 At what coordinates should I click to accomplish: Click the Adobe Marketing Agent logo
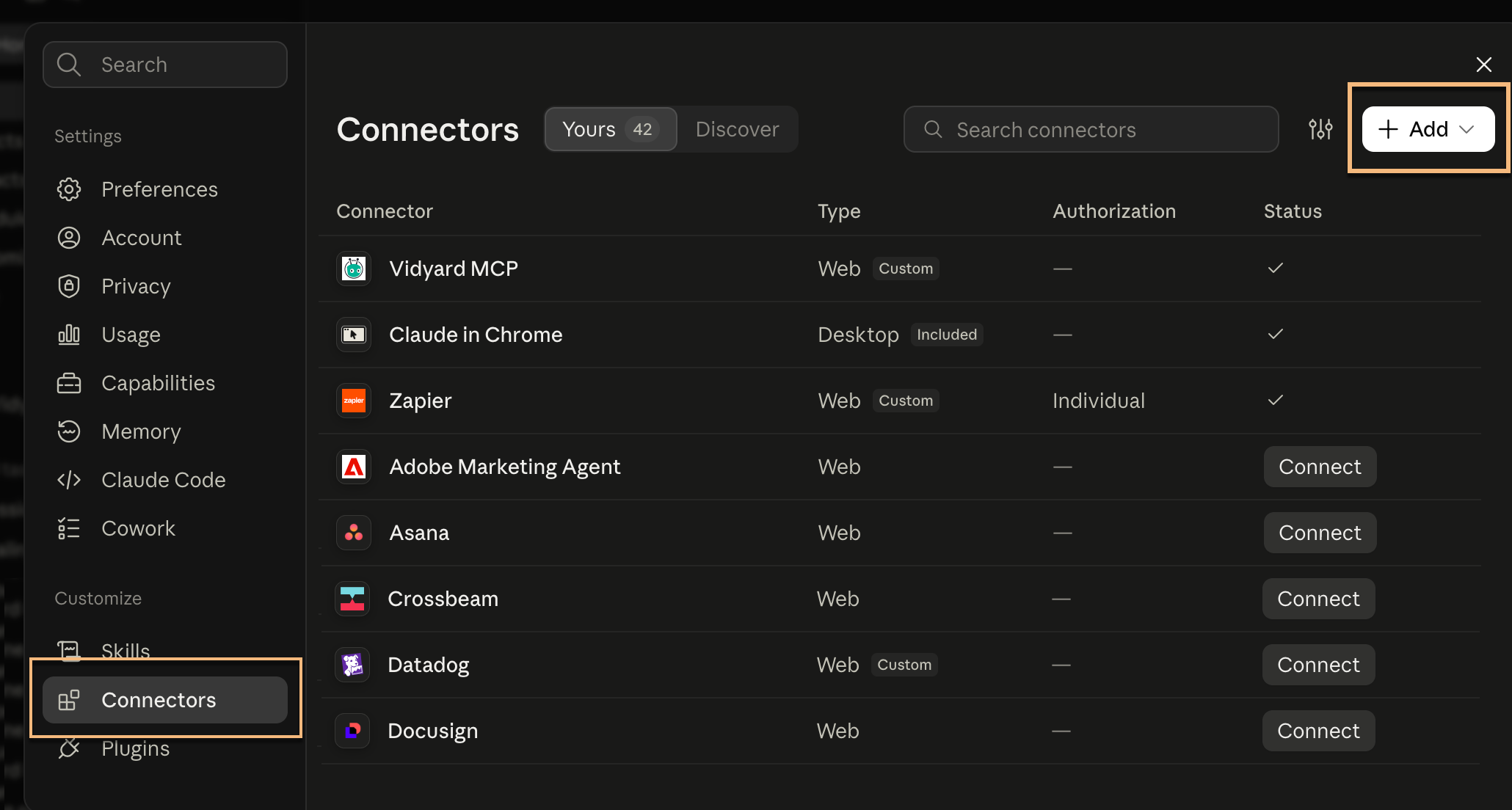[354, 467]
